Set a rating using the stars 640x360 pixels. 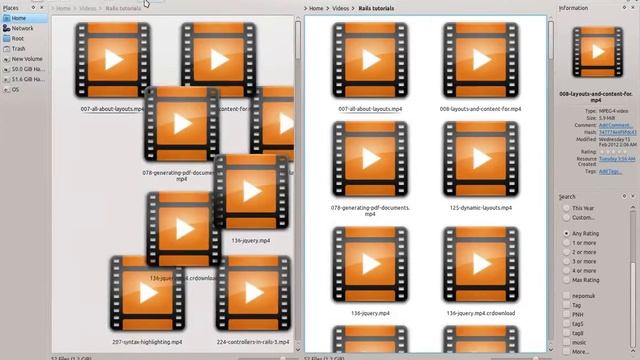point(614,152)
